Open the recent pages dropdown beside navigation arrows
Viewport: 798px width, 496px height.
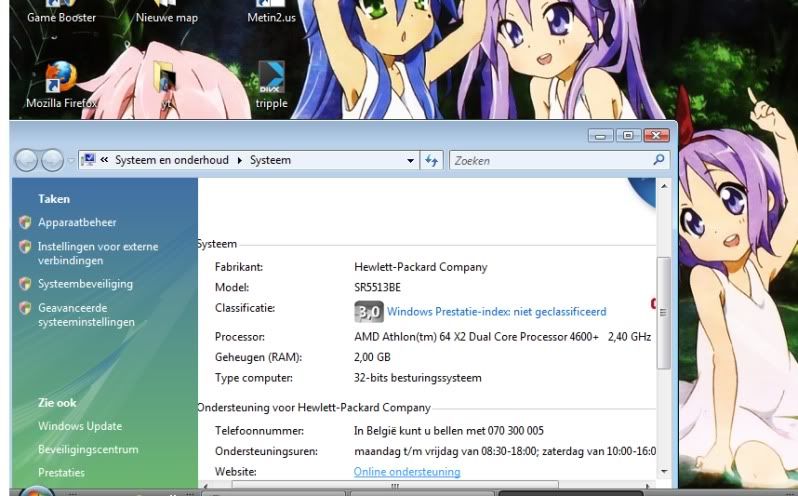71,161
